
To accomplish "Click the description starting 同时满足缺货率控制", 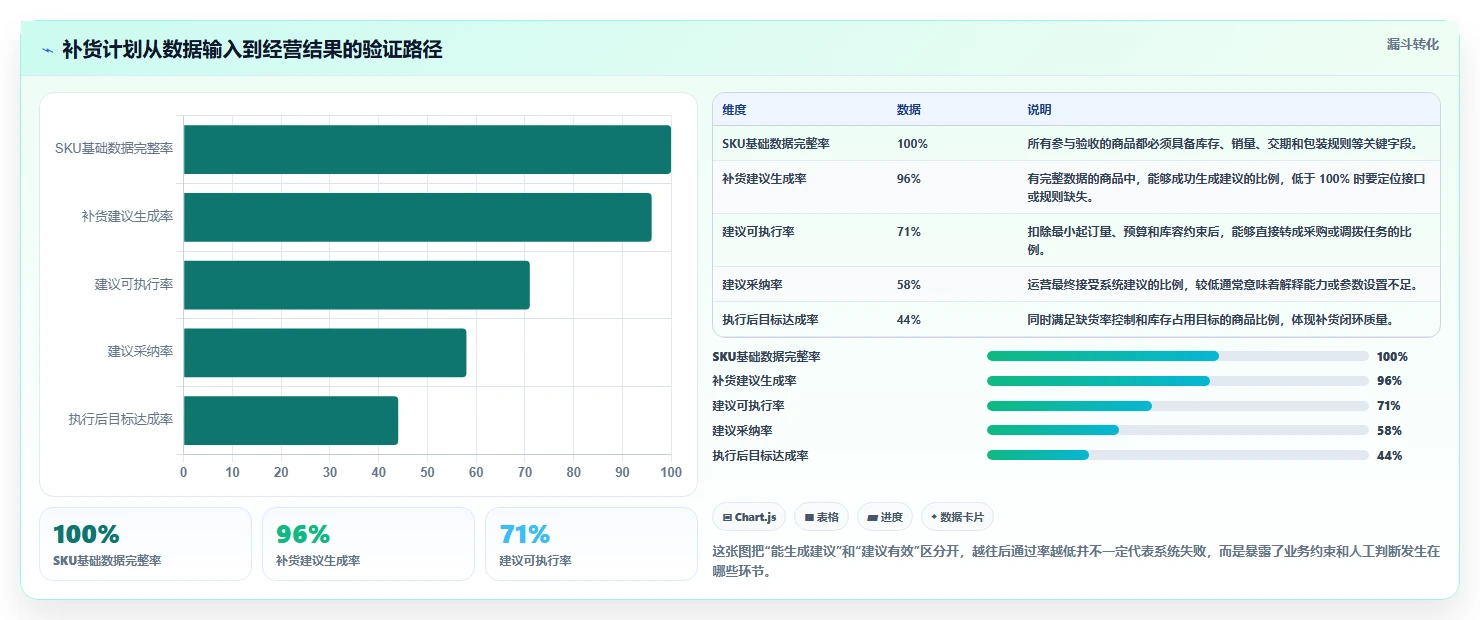I will 1210,320.
